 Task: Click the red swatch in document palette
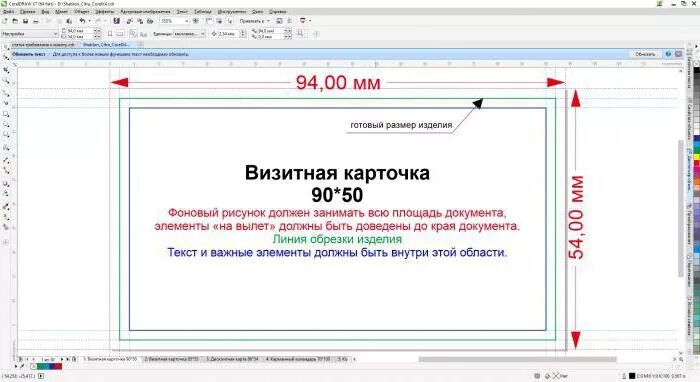point(58,366)
